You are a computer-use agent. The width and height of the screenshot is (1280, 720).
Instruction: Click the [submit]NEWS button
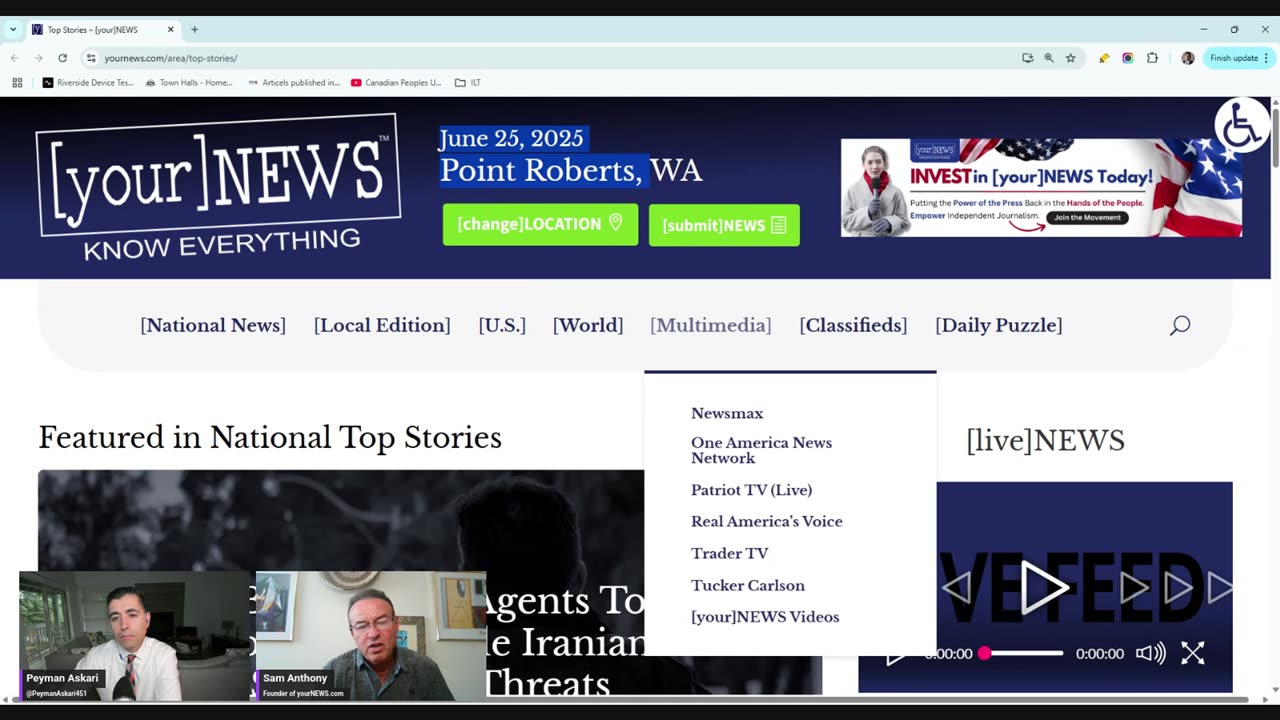click(x=724, y=225)
